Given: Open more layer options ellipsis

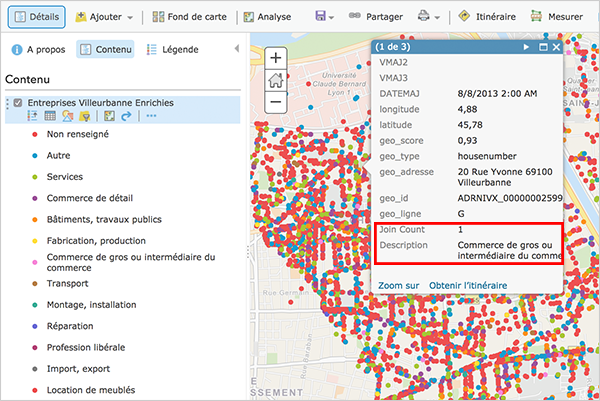Looking at the screenshot, I should coord(151,116).
